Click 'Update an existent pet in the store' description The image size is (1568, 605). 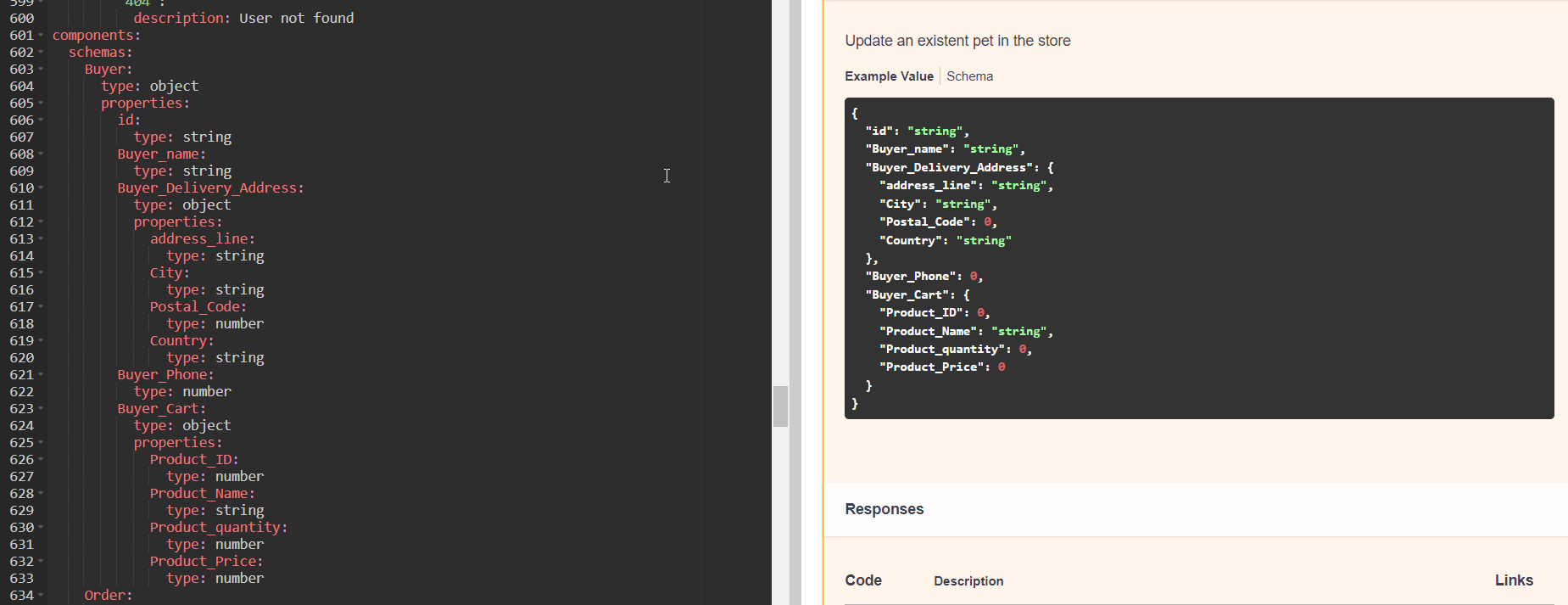[x=957, y=41]
